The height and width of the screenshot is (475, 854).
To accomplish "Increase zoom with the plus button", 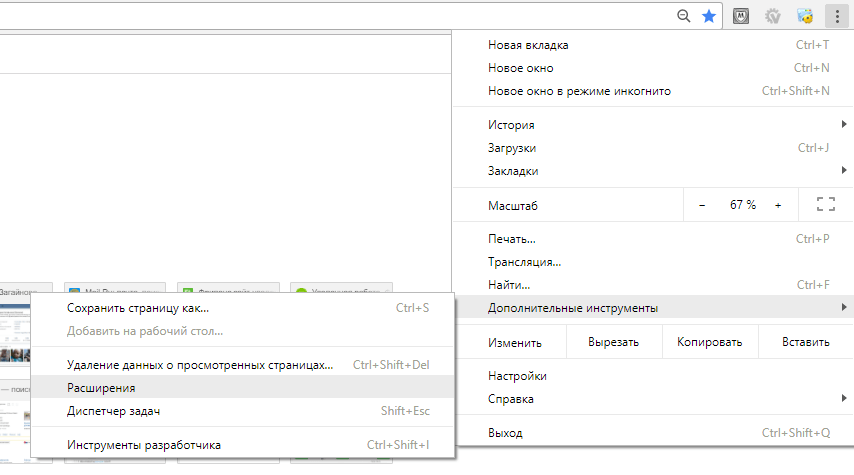I will pyautogui.click(x=778, y=205).
